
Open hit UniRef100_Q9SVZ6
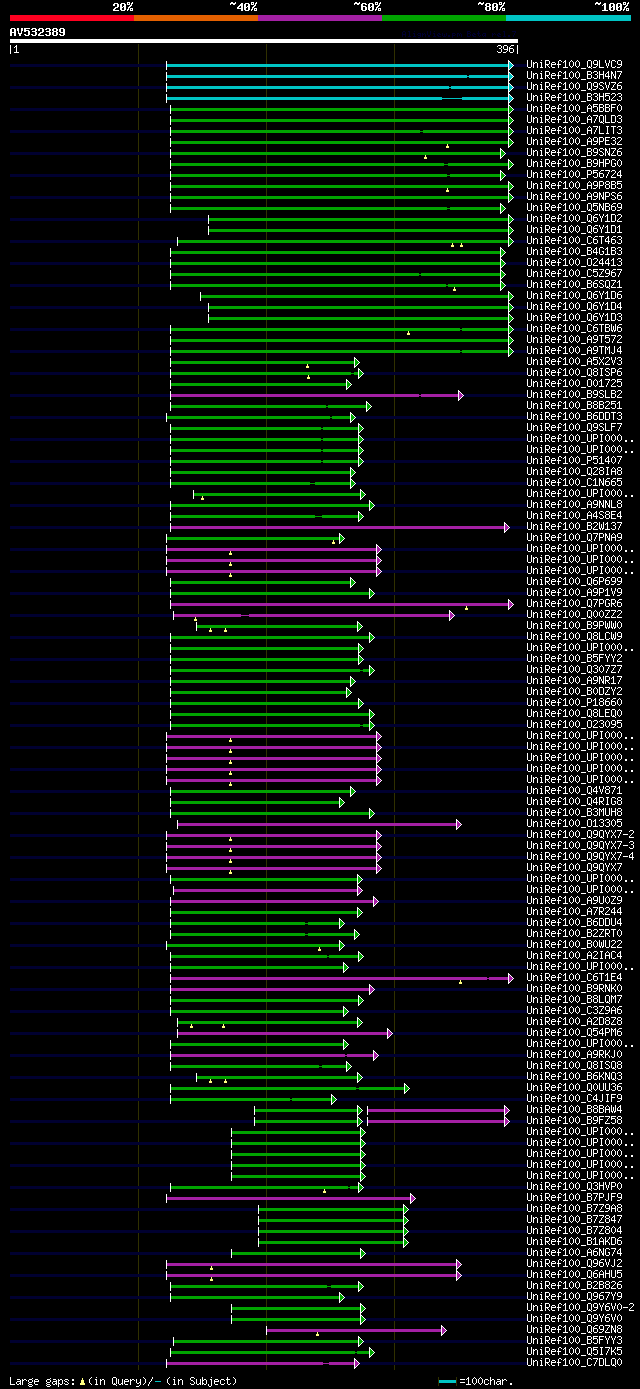[574, 86]
